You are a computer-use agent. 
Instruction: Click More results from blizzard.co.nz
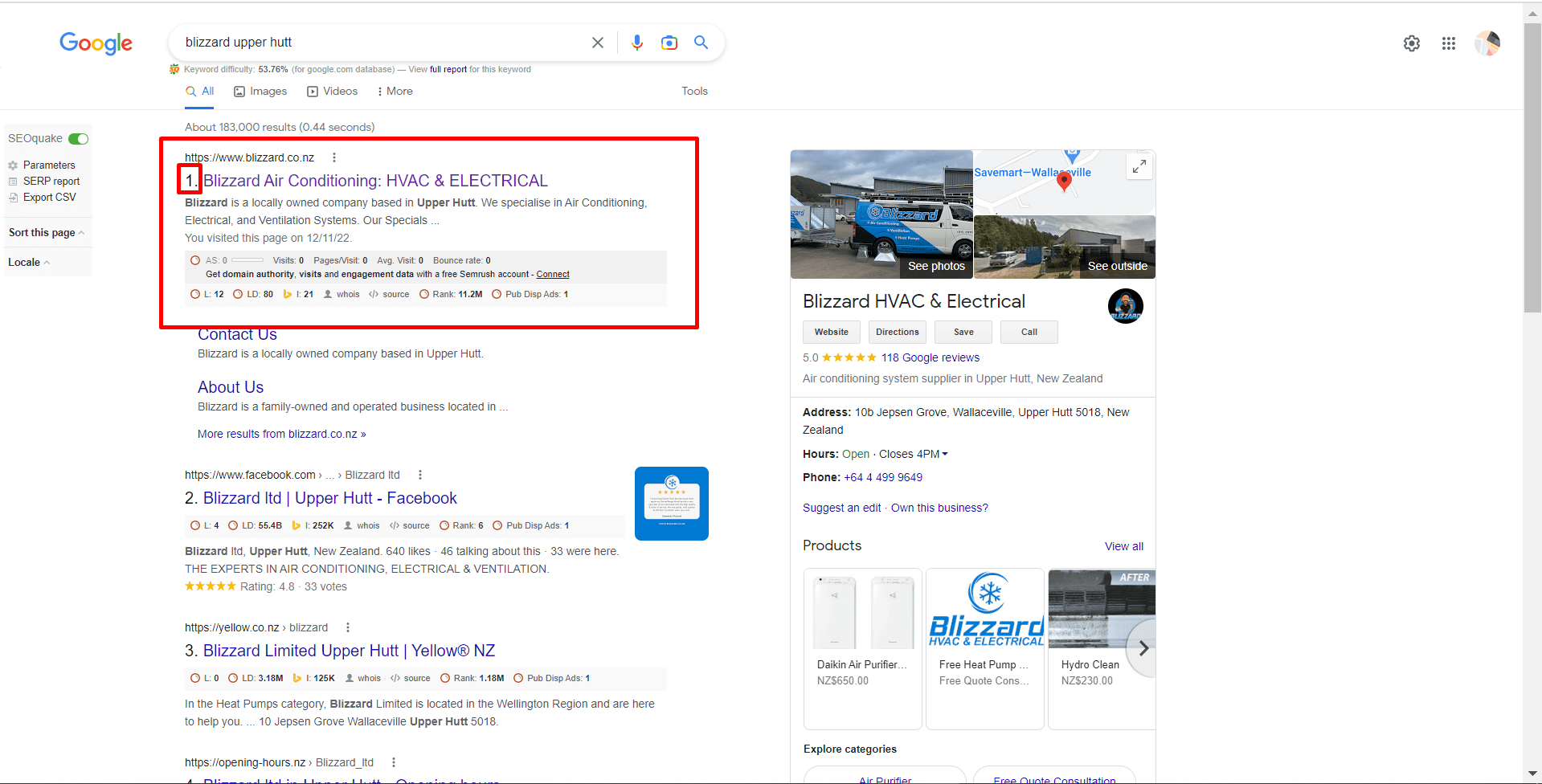pos(282,434)
